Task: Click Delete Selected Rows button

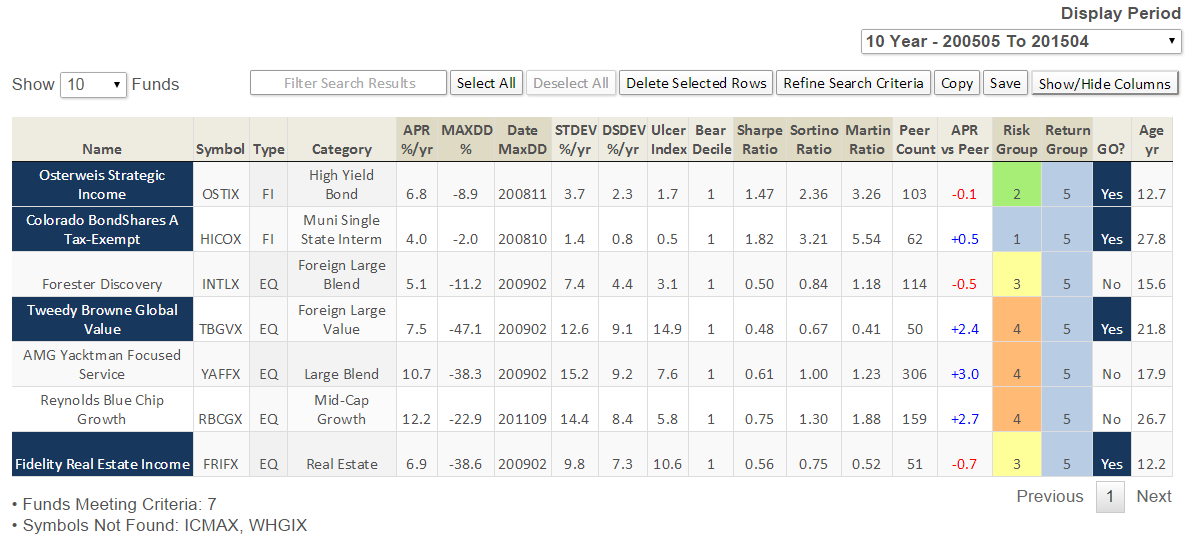Action: 696,83
